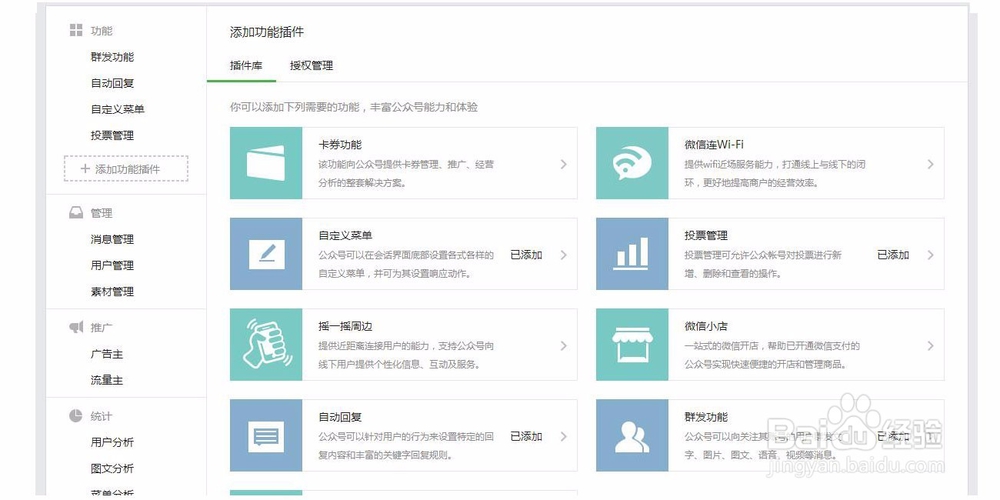The width and height of the screenshot is (1000, 500).
Task: Go to 用户分析 in sidebar
Action: pos(112,442)
